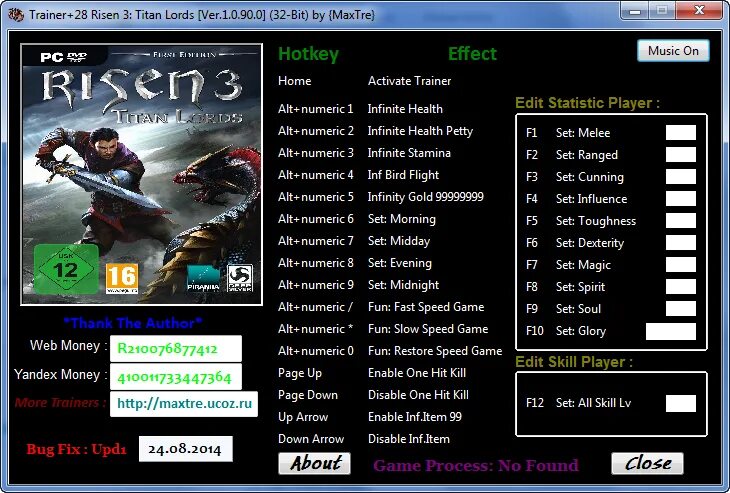The width and height of the screenshot is (730, 493).
Task: Click the USK 12 rating badge
Action: pos(66,269)
